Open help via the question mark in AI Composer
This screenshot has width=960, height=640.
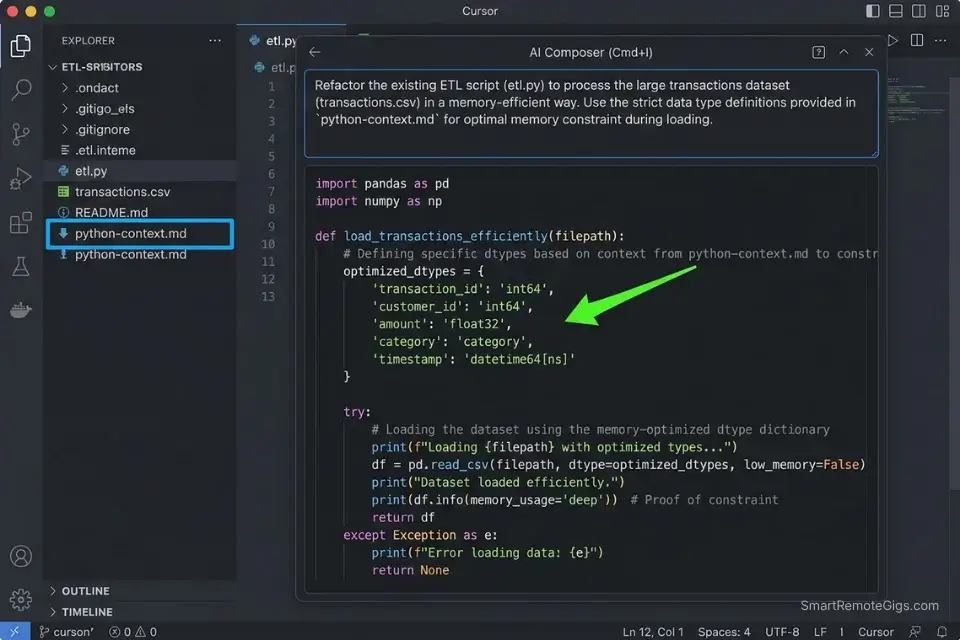pos(818,52)
